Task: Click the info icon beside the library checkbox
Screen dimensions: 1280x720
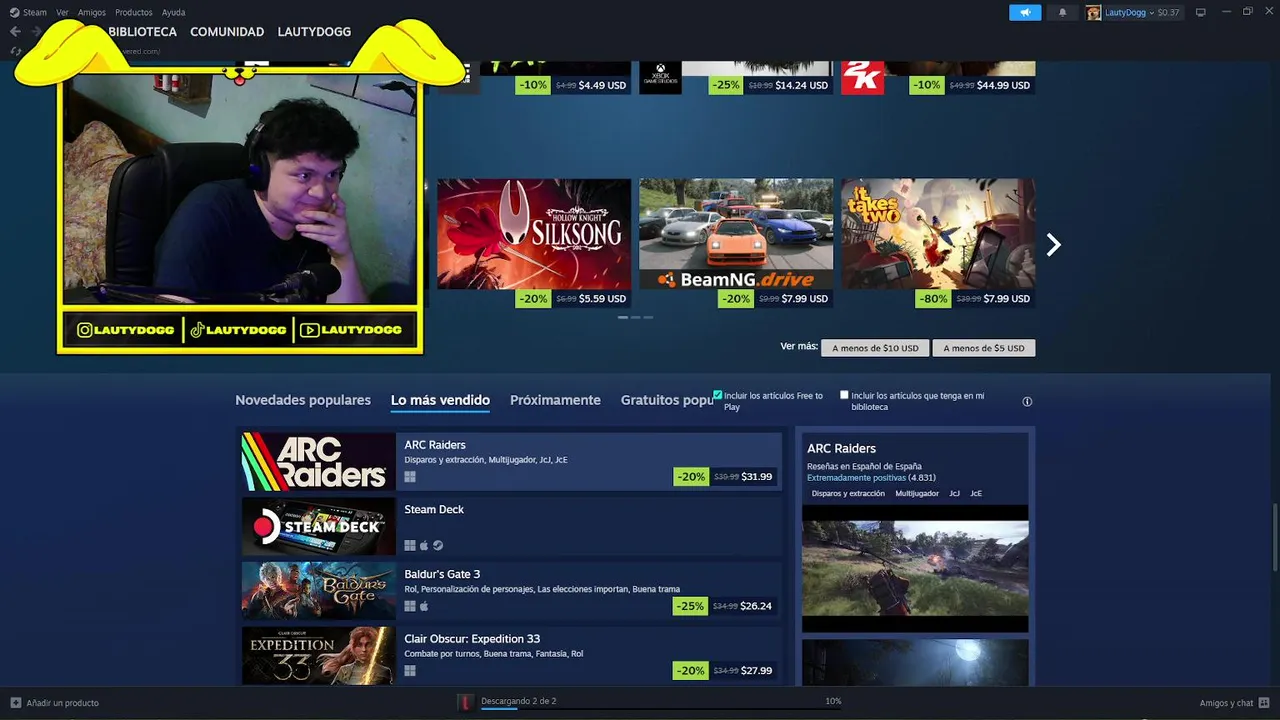Action: tap(1027, 401)
